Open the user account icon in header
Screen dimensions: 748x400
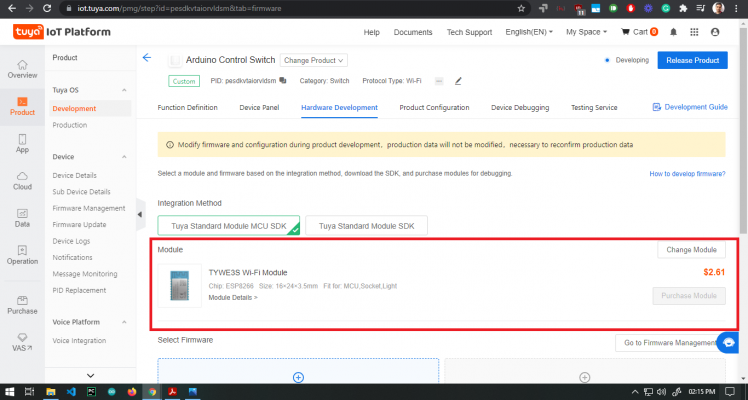pyautogui.click(x=715, y=32)
